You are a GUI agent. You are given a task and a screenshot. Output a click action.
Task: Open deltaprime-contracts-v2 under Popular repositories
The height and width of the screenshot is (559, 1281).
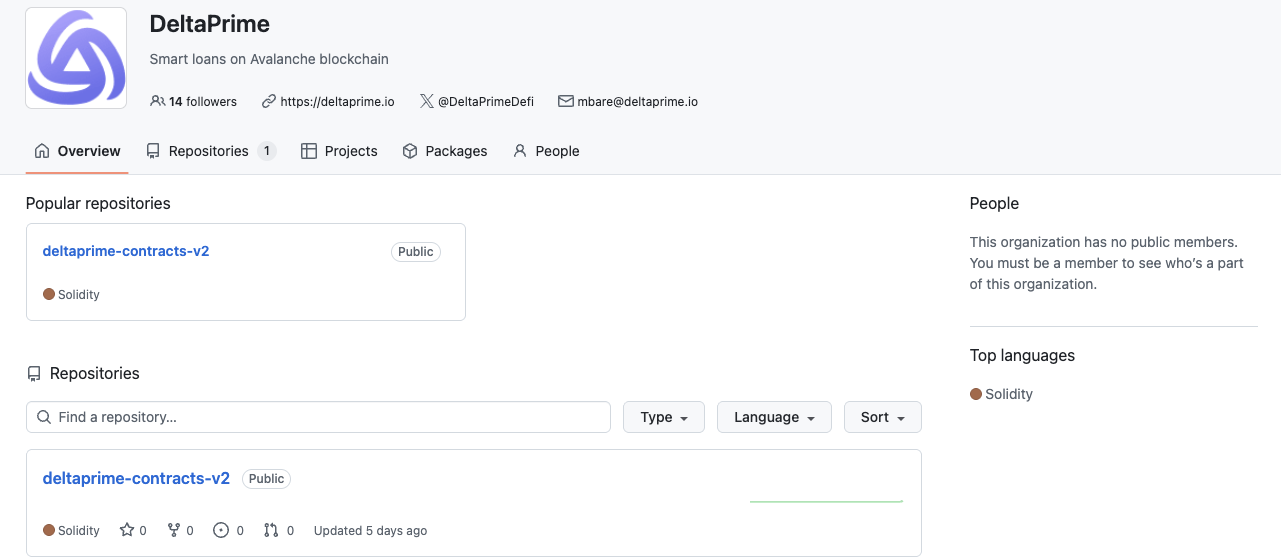pyautogui.click(x=126, y=251)
